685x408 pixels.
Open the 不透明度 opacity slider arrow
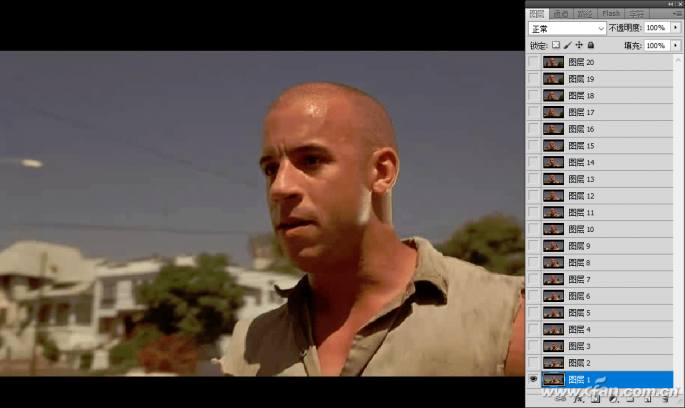(676, 28)
